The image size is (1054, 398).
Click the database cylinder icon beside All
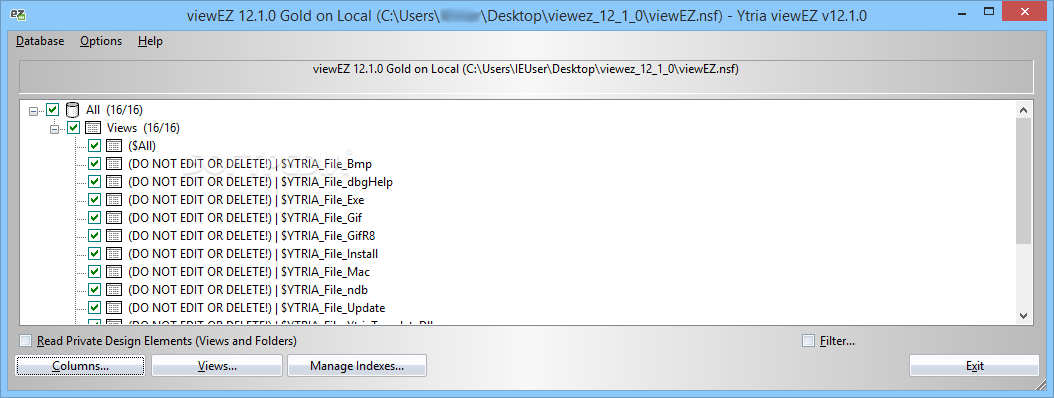click(73, 110)
